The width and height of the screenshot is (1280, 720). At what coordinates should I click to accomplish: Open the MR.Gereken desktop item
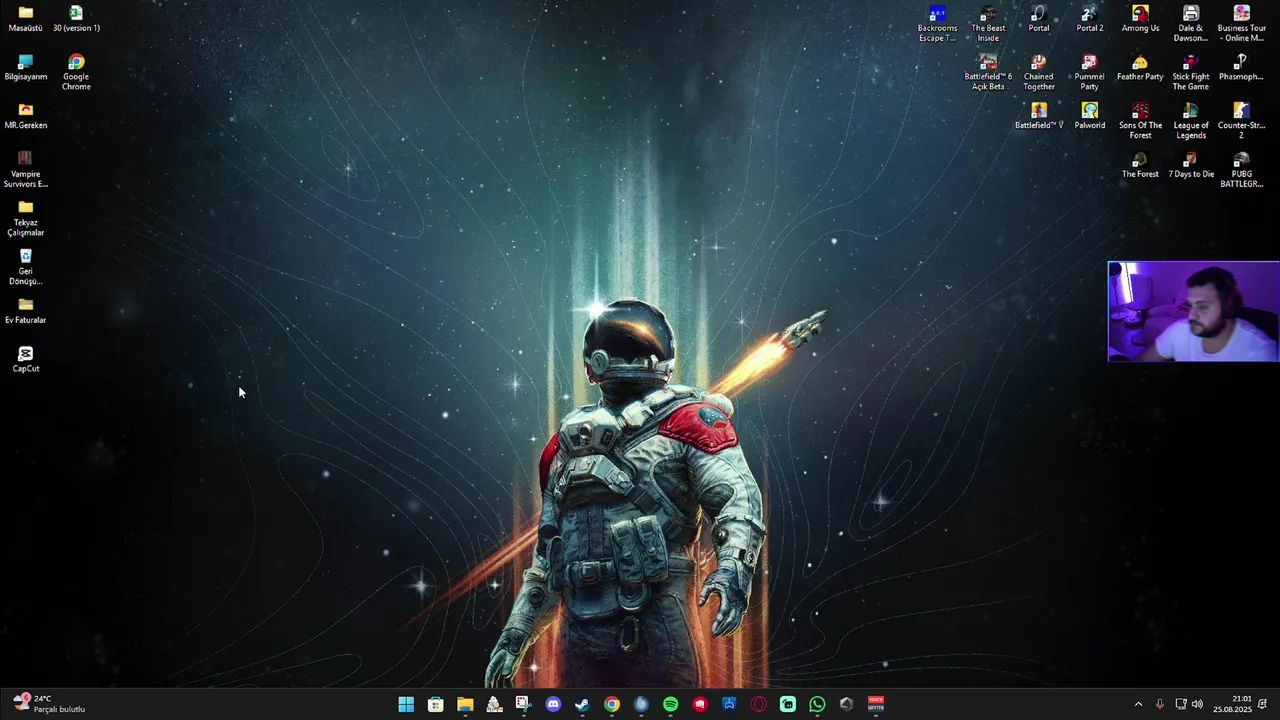tap(25, 116)
